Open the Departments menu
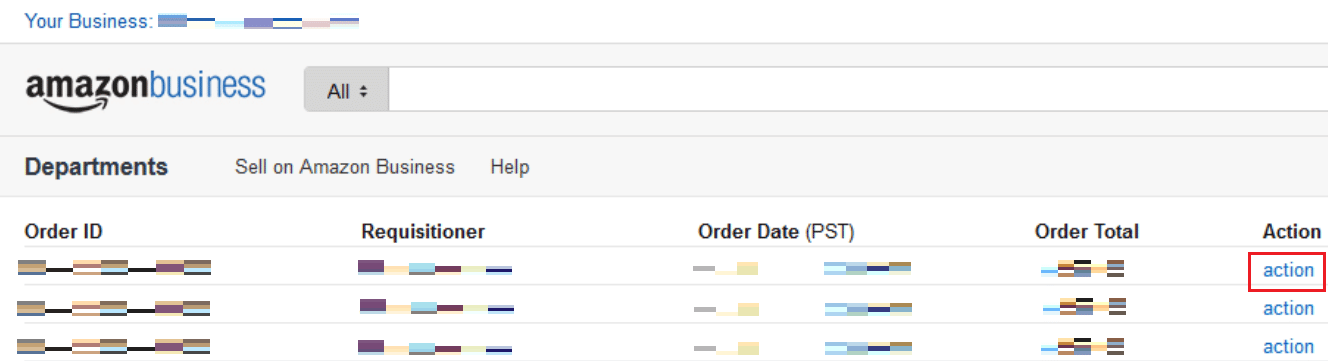 [96, 167]
